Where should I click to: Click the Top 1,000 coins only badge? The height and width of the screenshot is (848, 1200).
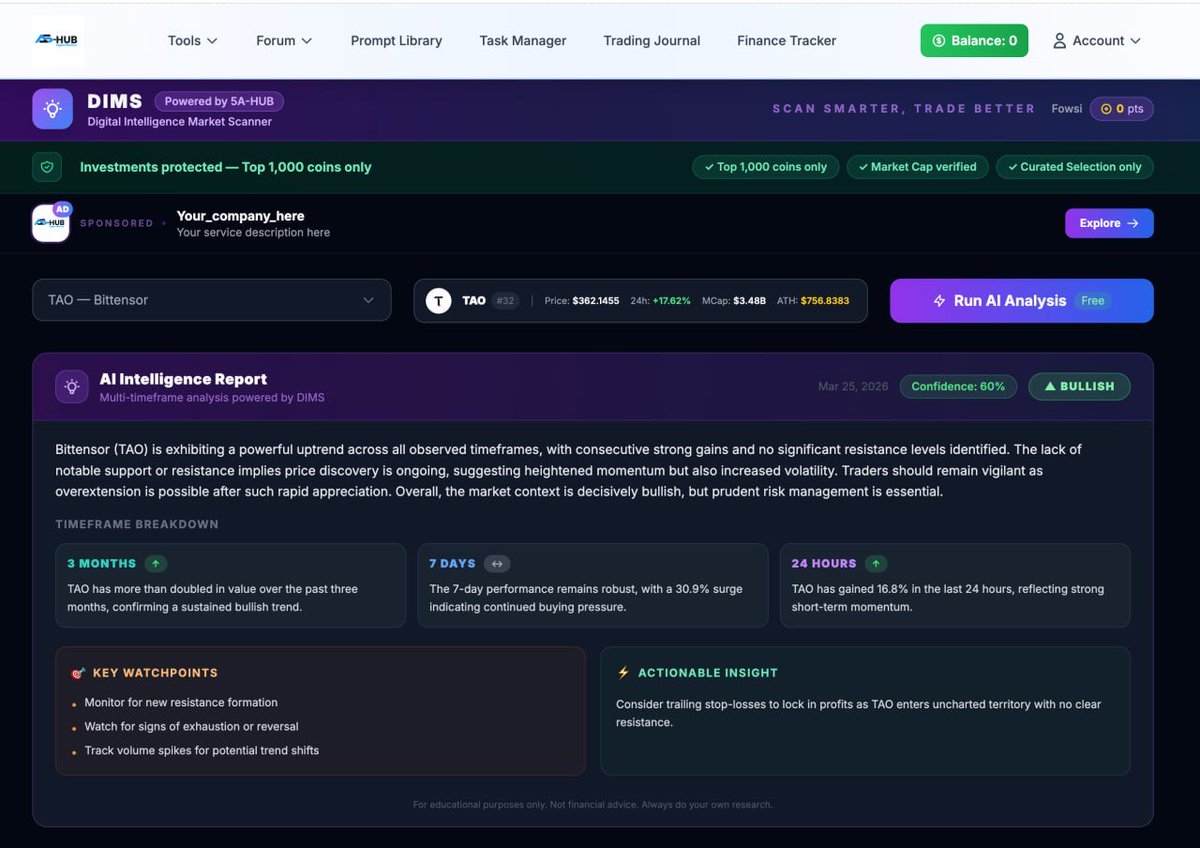765,167
